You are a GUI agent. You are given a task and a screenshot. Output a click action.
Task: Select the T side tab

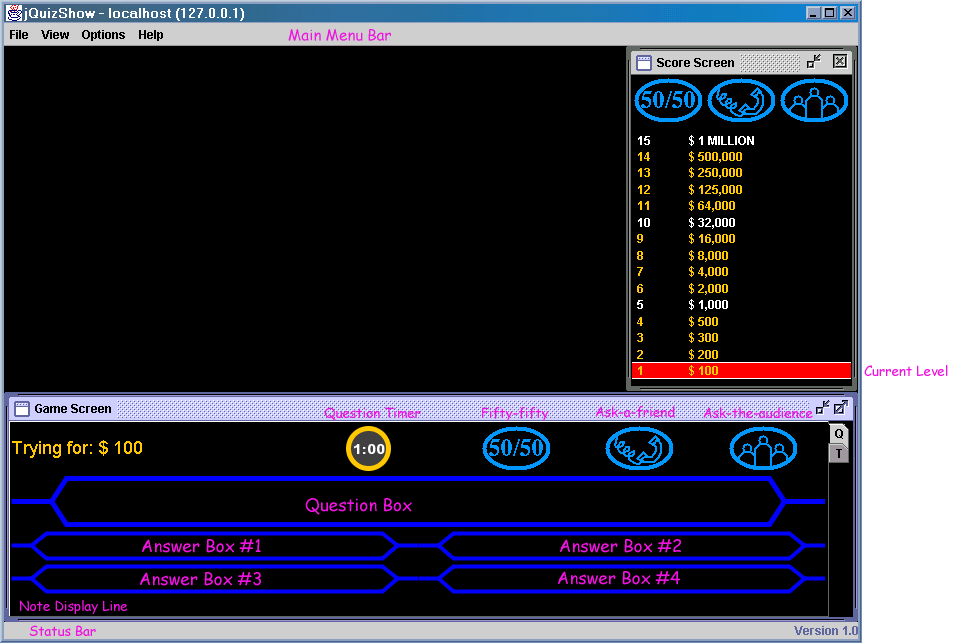839,453
